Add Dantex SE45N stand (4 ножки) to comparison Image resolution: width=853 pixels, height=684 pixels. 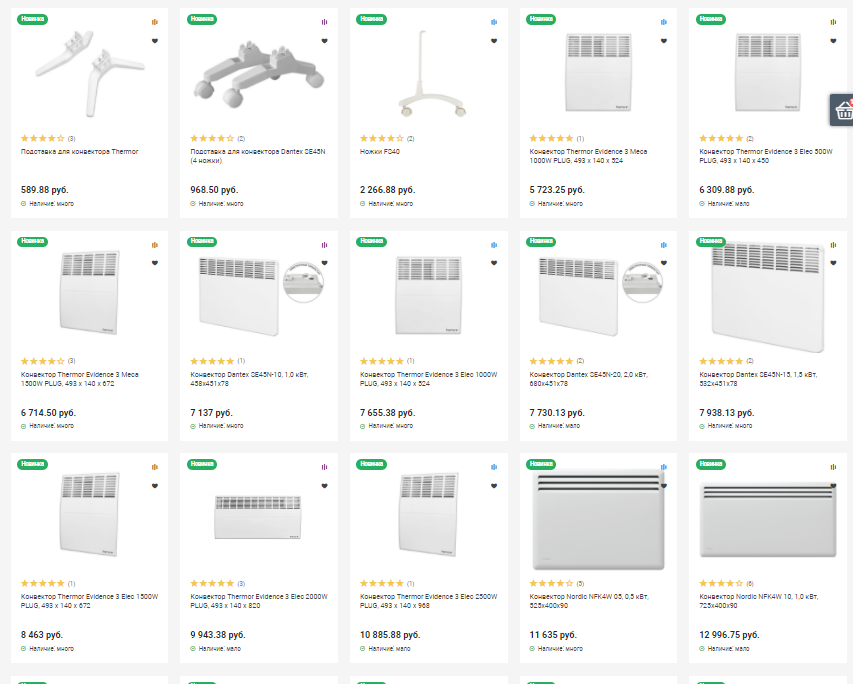pos(324,22)
